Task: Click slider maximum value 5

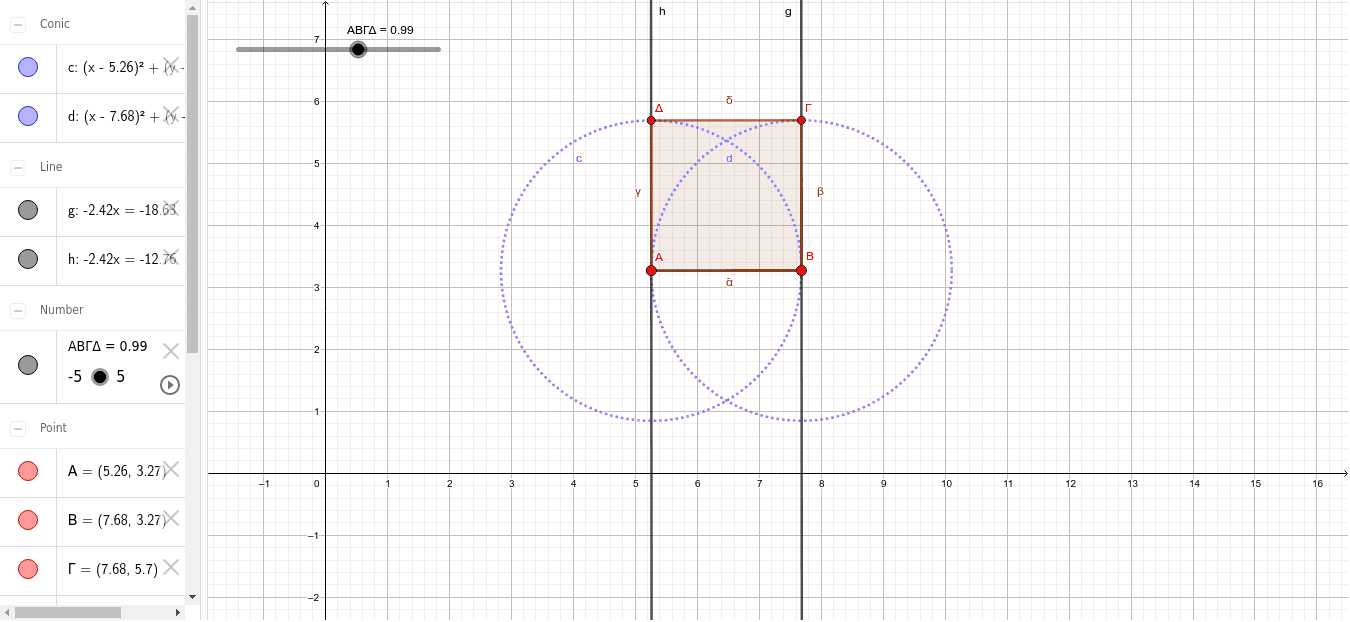Action: [x=121, y=377]
